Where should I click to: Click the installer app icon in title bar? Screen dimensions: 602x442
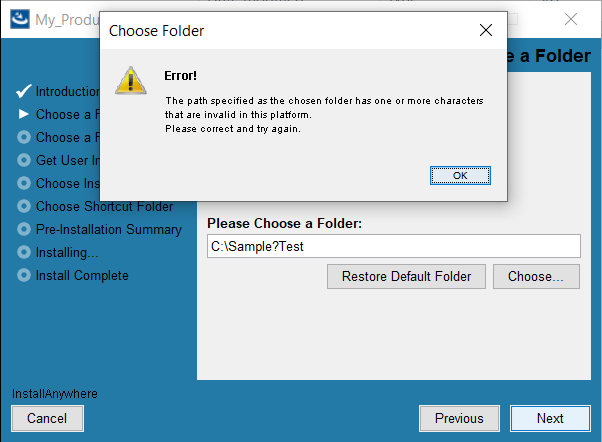pyautogui.click(x=20, y=19)
